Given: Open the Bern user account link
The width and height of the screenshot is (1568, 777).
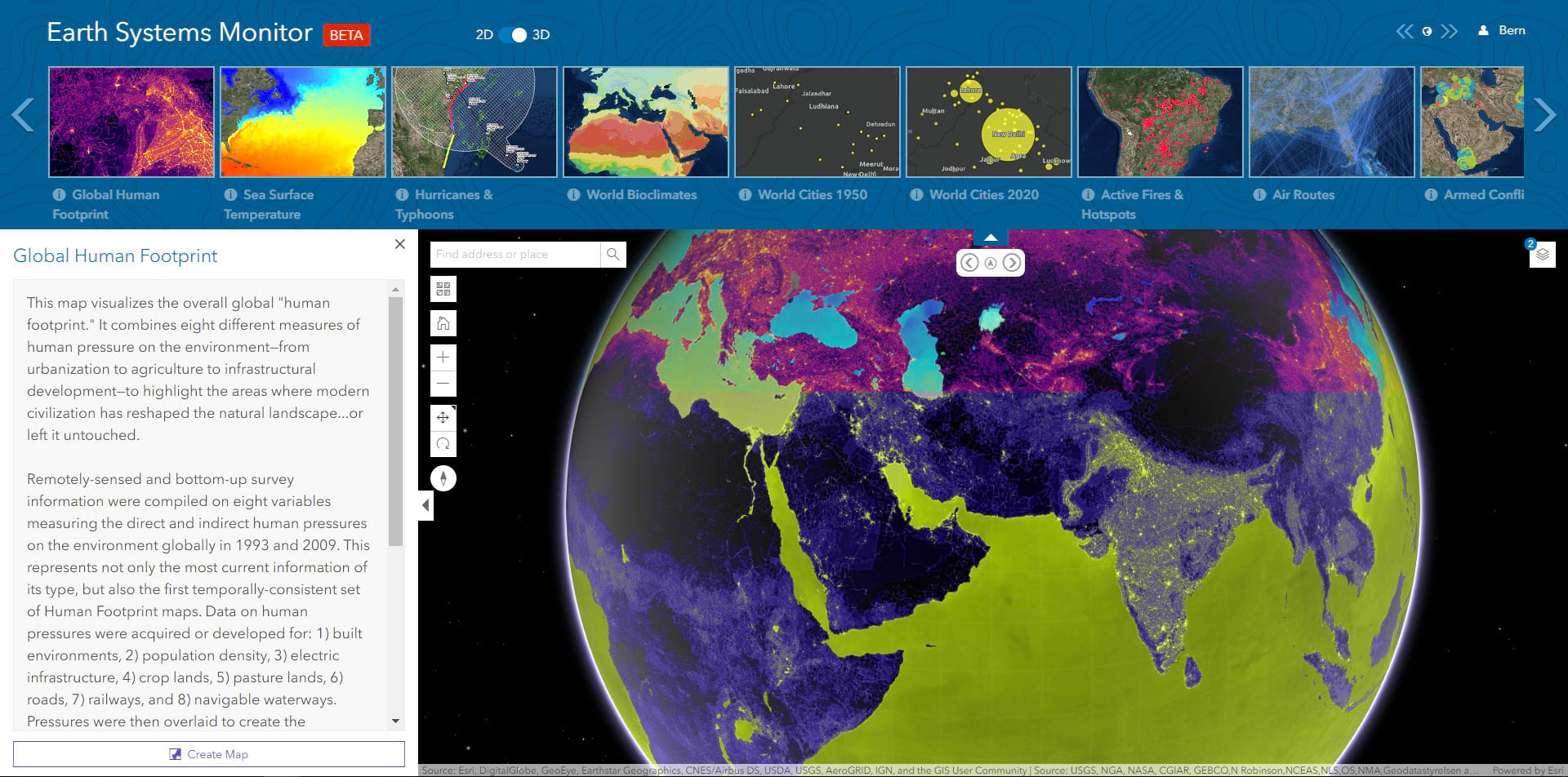Looking at the screenshot, I should pos(1512,30).
